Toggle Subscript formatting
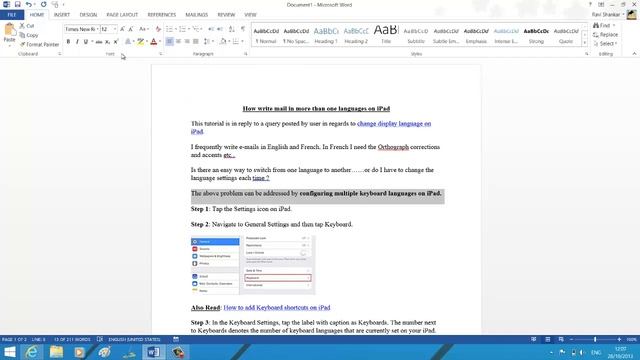Viewport: 640px width, 360px height. pyautogui.click(x=107, y=42)
